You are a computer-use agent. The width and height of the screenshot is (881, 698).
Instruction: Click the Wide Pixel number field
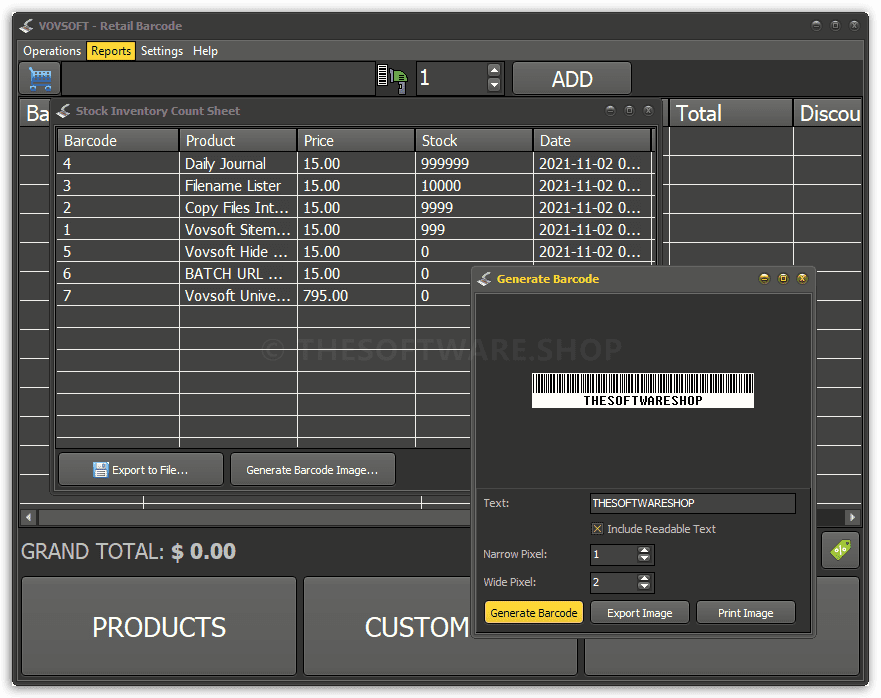tap(614, 583)
